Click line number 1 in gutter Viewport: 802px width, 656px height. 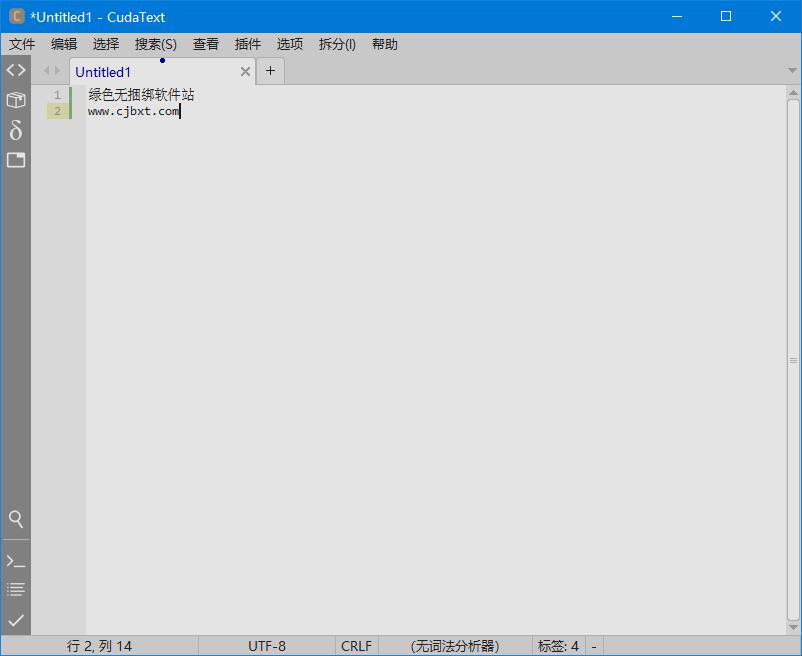tap(57, 95)
